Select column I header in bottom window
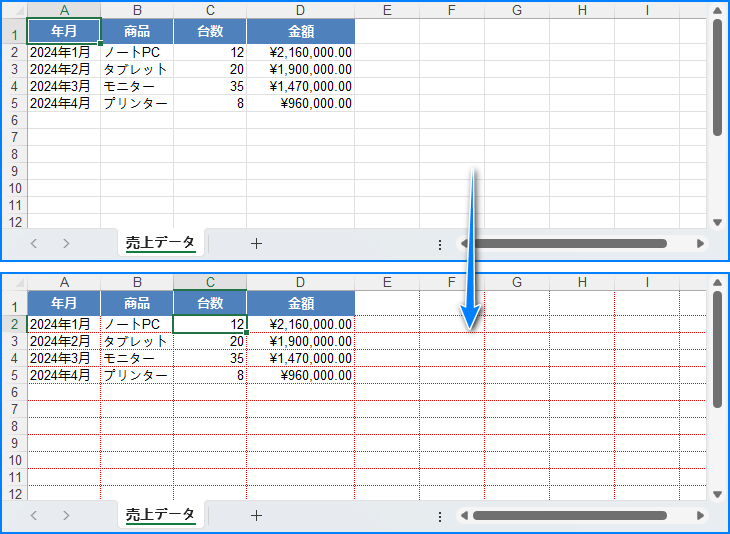Image resolution: width=730 pixels, height=534 pixels. tap(647, 282)
